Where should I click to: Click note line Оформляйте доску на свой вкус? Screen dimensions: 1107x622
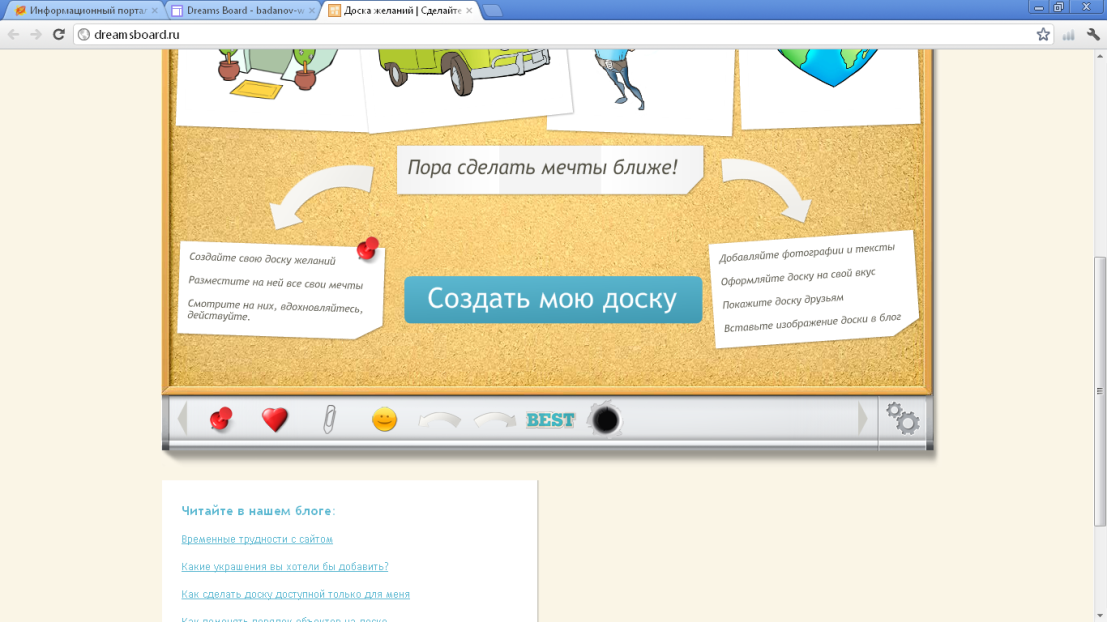point(798,276)
